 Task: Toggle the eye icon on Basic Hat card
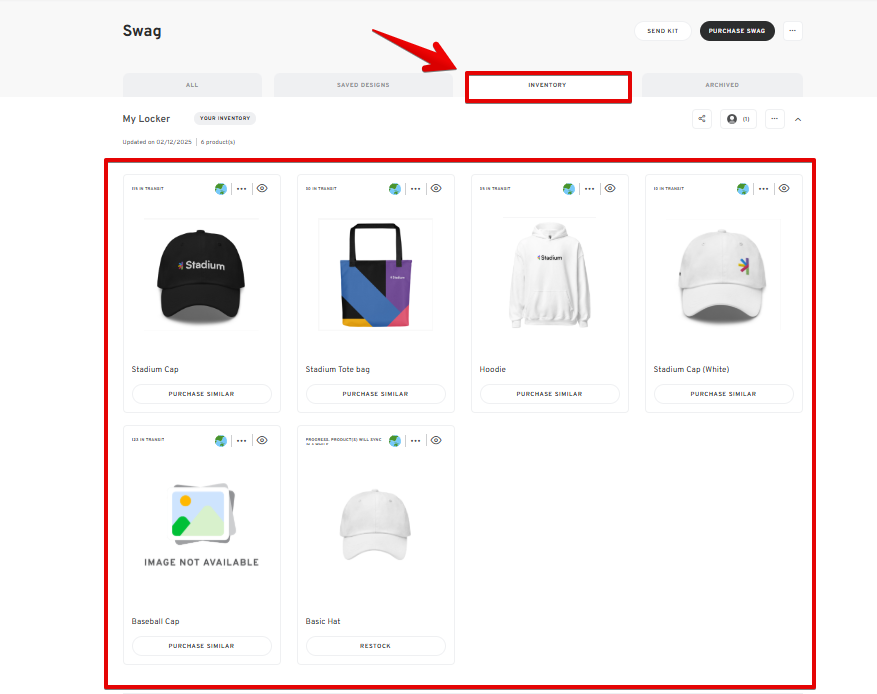(x=436, y=440)
